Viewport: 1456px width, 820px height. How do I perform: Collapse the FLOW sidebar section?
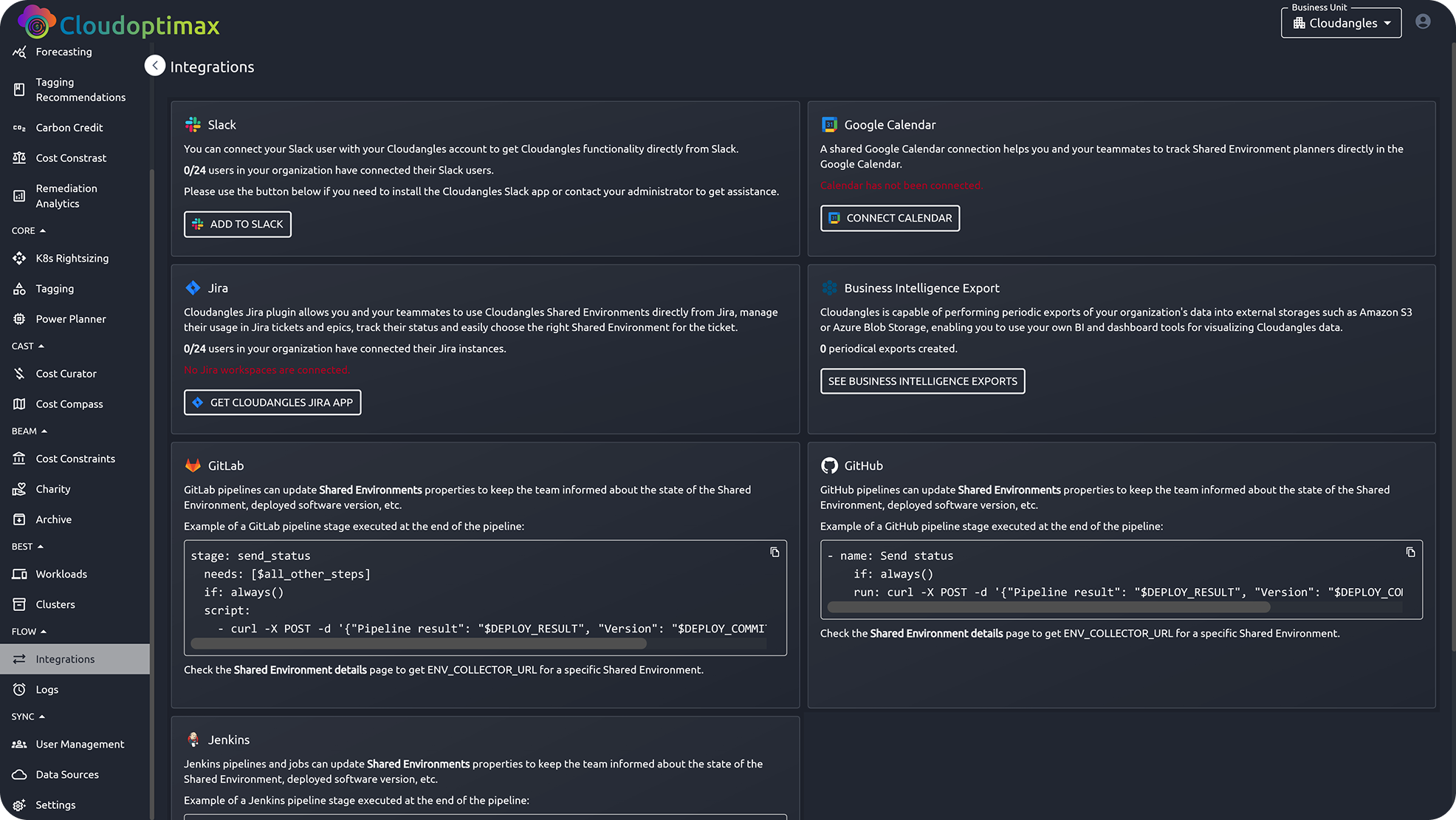tap(29, 632)
